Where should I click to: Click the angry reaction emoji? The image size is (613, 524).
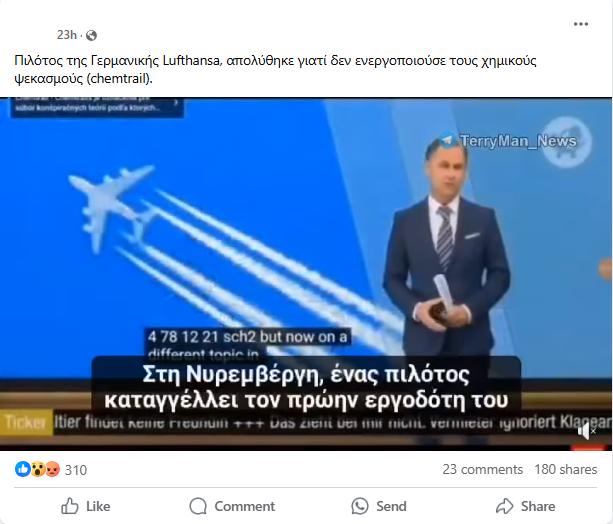[x=52, y=469]
